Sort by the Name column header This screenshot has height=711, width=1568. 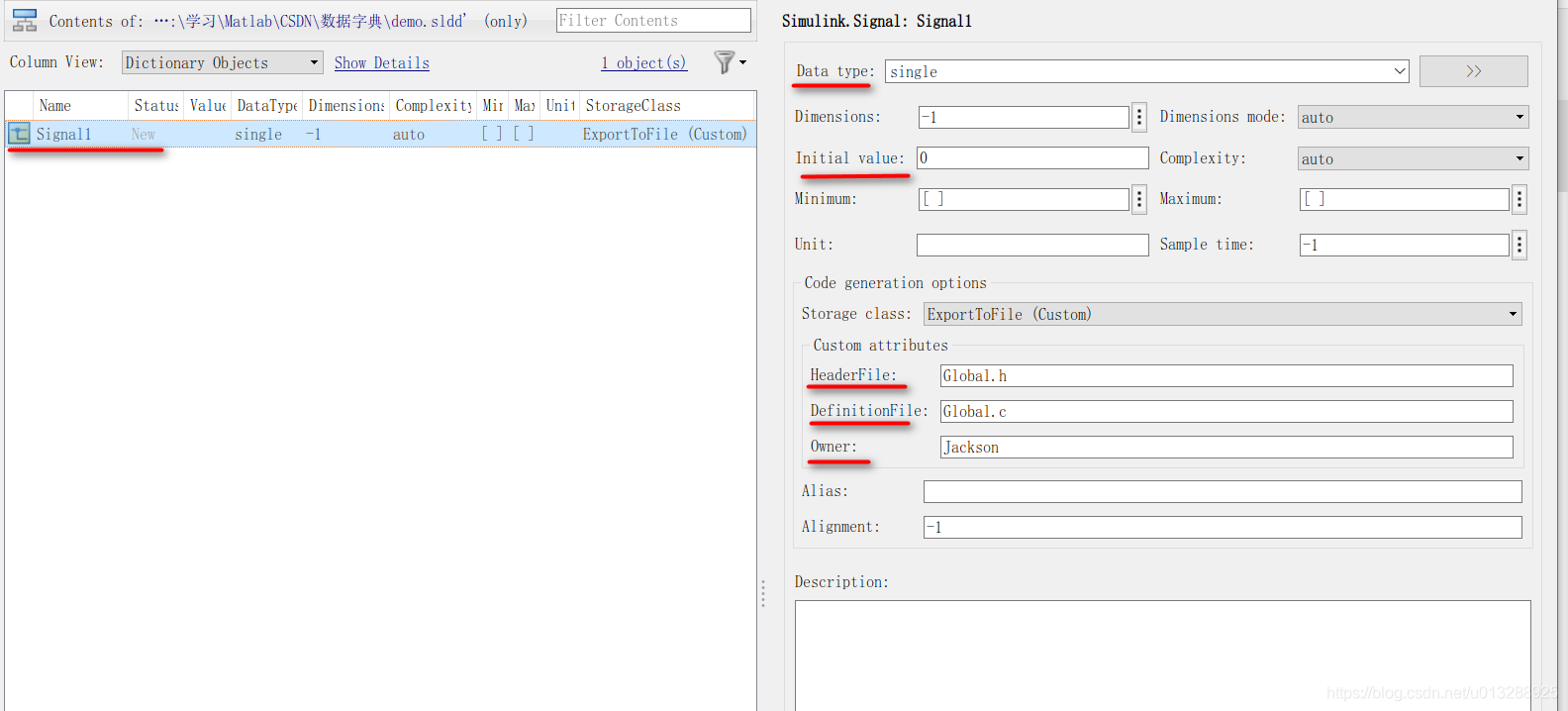80,105
